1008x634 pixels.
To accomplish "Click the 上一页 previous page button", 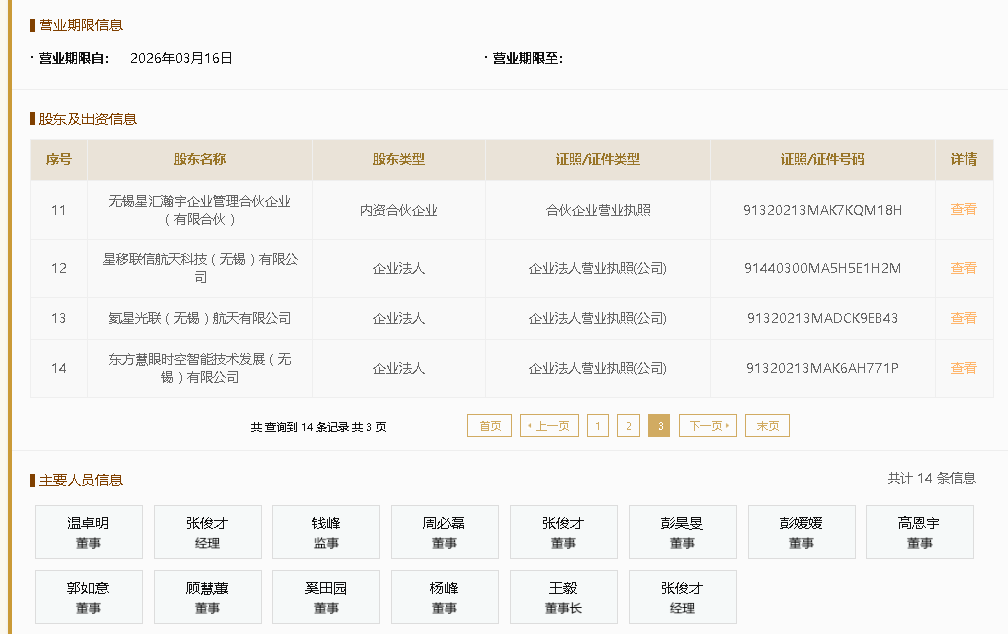I will tap(549, 426).
